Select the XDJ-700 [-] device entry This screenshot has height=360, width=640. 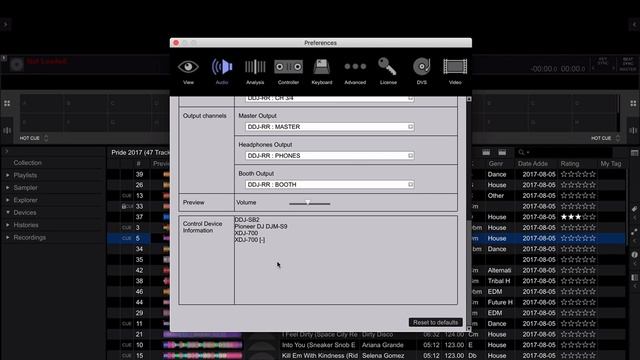click(x=250, y=240)
